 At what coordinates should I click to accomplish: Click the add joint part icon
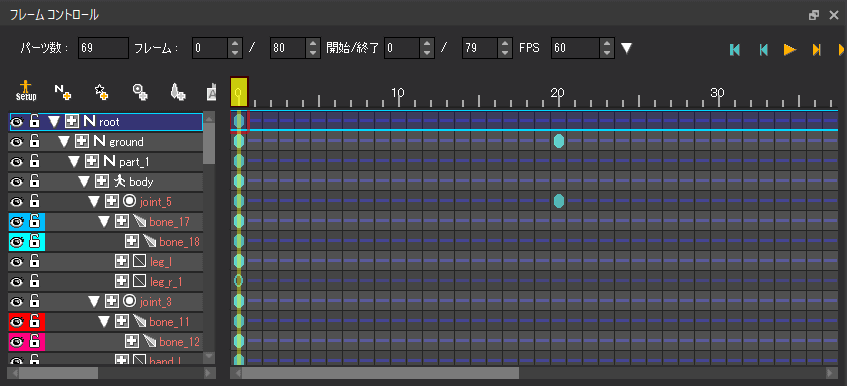point(140,92)
